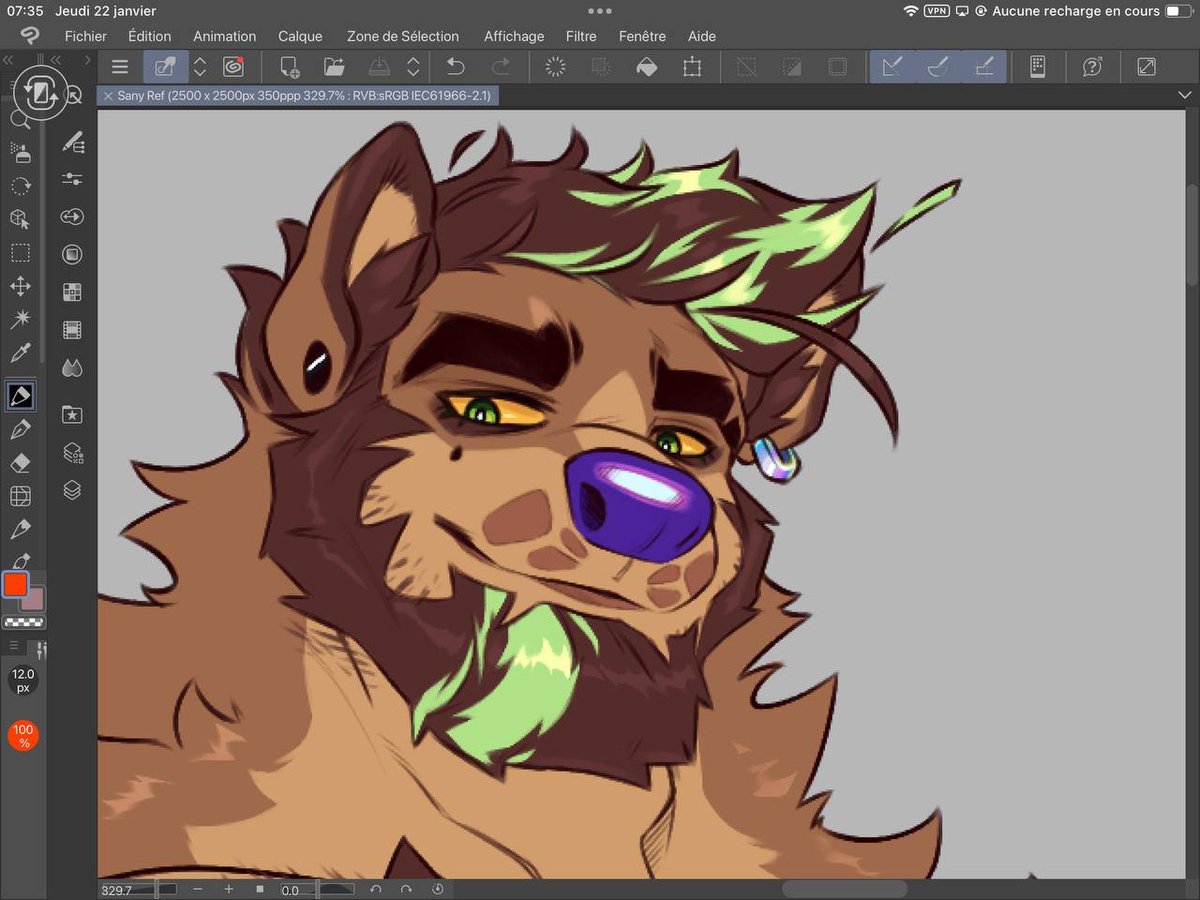This screenshot has height=900, width=1200.
Task: Open the Filtre menu
Action: coord(581,36)
